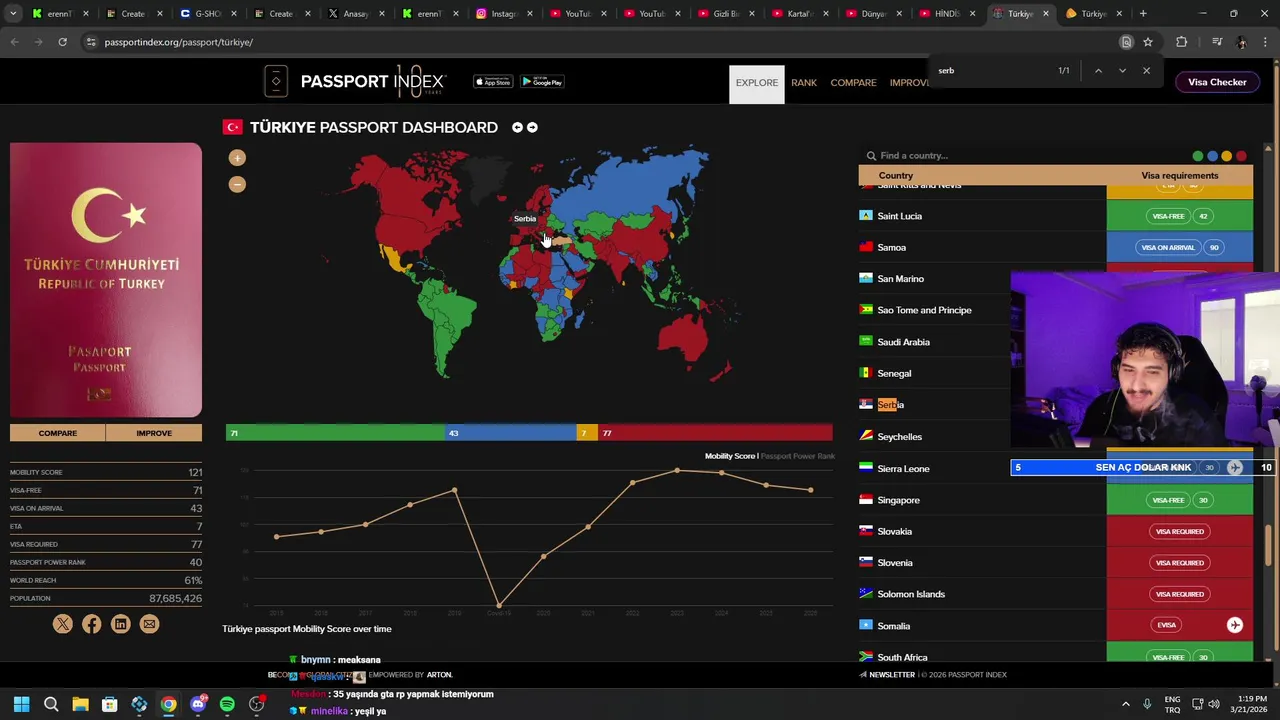The width and height of the screenshot is (1280, 720).
Task: Click the red visa-required bar segment
Action: (715, 433)
